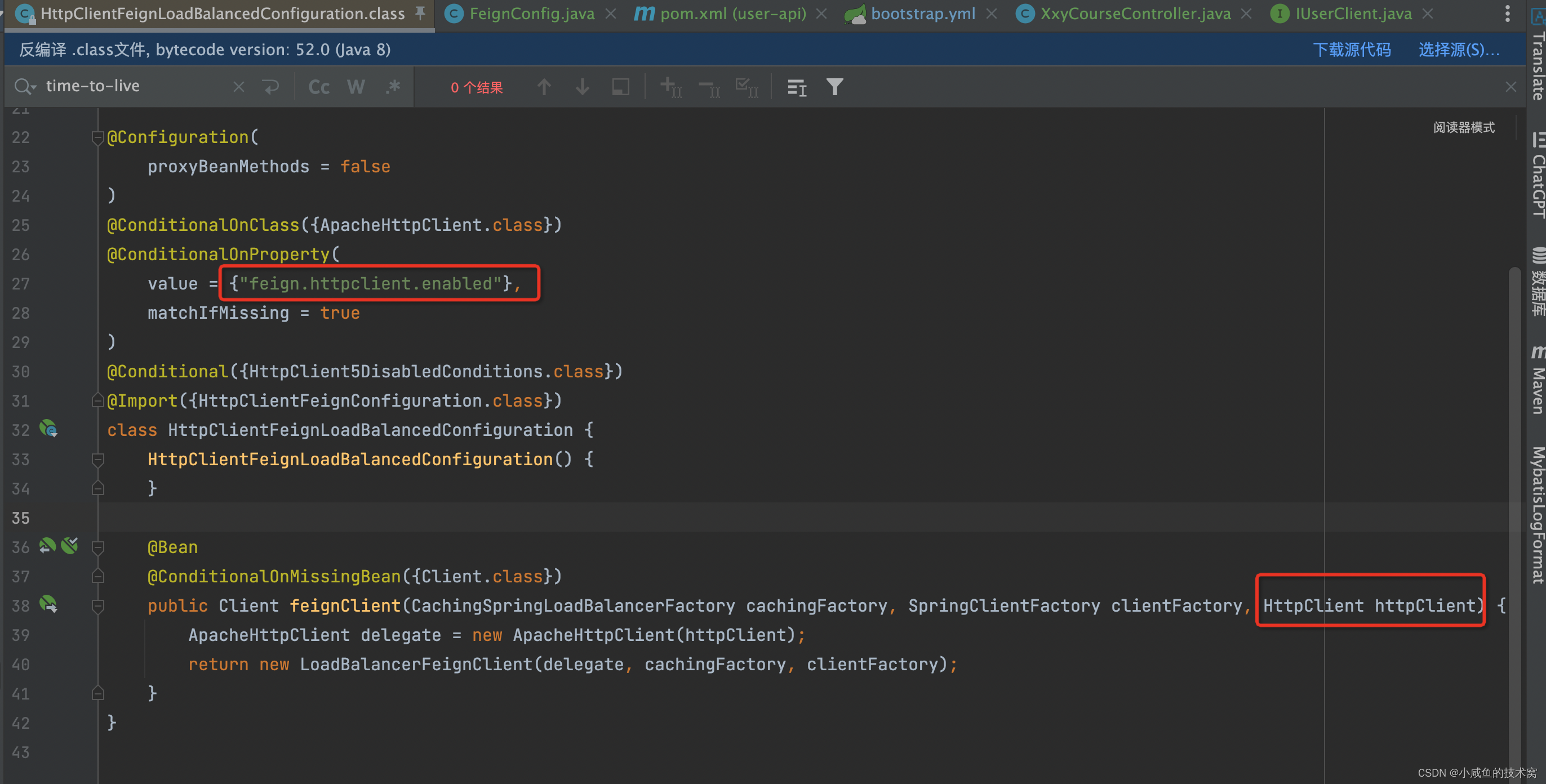Viewport: 1546px width, 784px height.
Task: Go to next search occurrence
Action: tap(582, 87)
